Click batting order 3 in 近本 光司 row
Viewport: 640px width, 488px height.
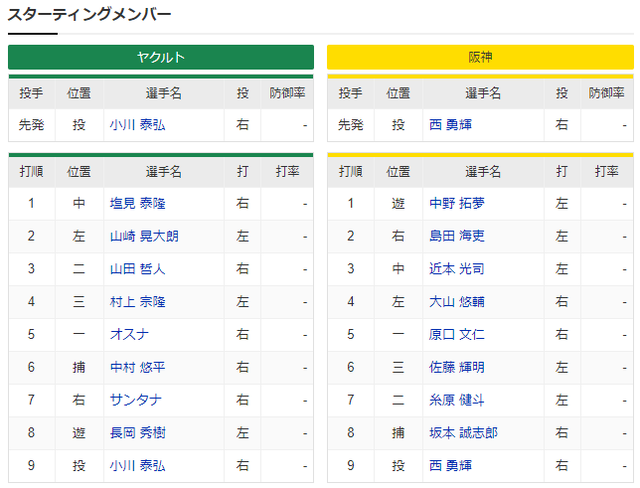point(351,269)
